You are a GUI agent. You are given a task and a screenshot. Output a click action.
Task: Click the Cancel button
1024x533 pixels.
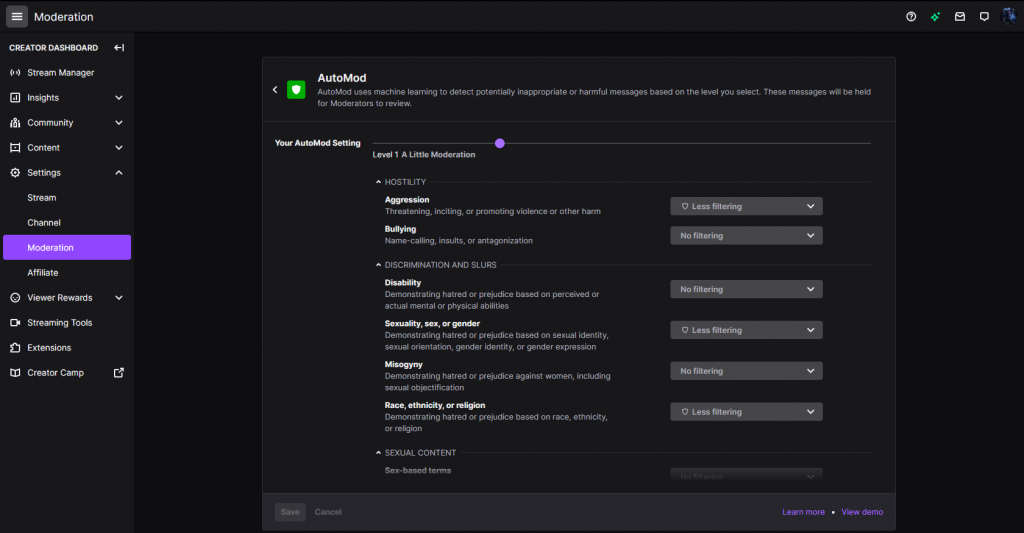328,512
